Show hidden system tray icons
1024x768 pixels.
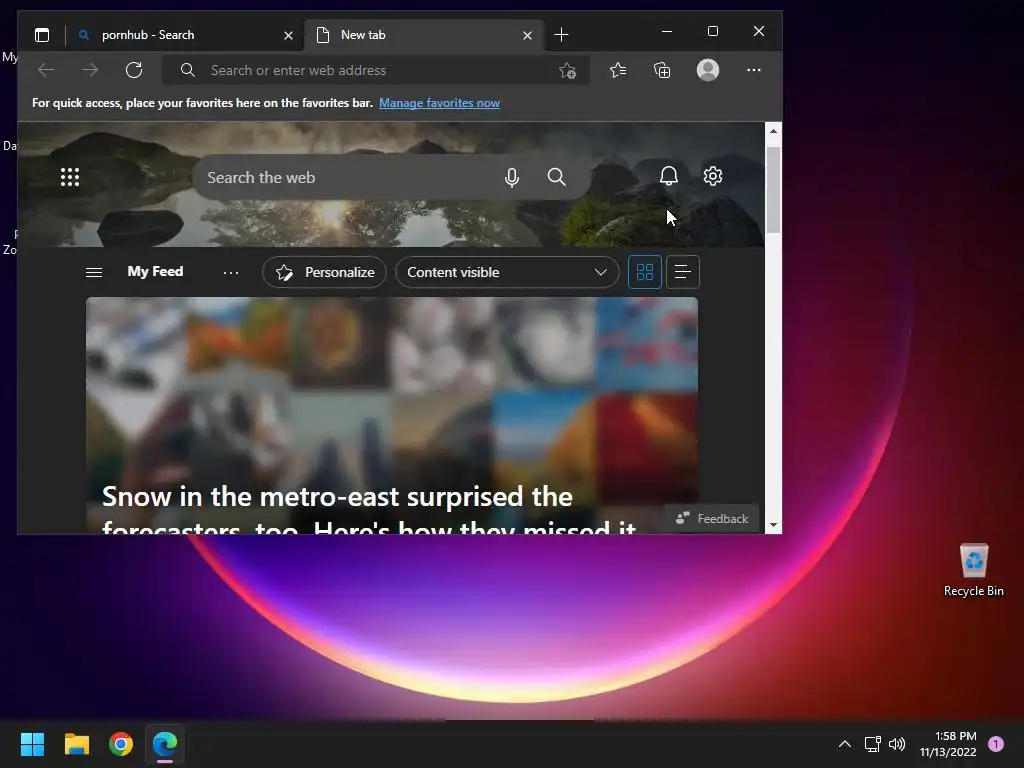point(844,744)
